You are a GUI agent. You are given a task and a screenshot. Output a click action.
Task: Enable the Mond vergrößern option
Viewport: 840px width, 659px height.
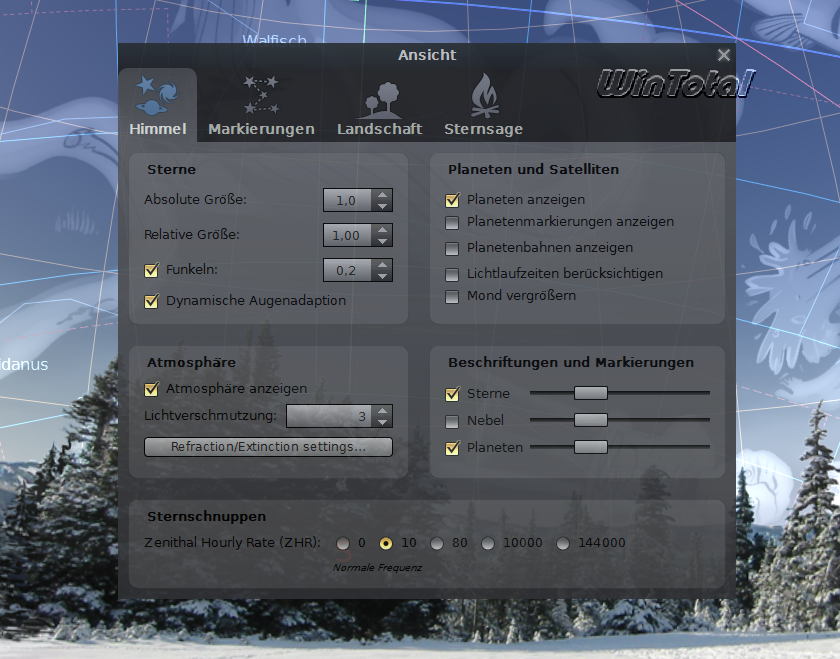point(452,296)
